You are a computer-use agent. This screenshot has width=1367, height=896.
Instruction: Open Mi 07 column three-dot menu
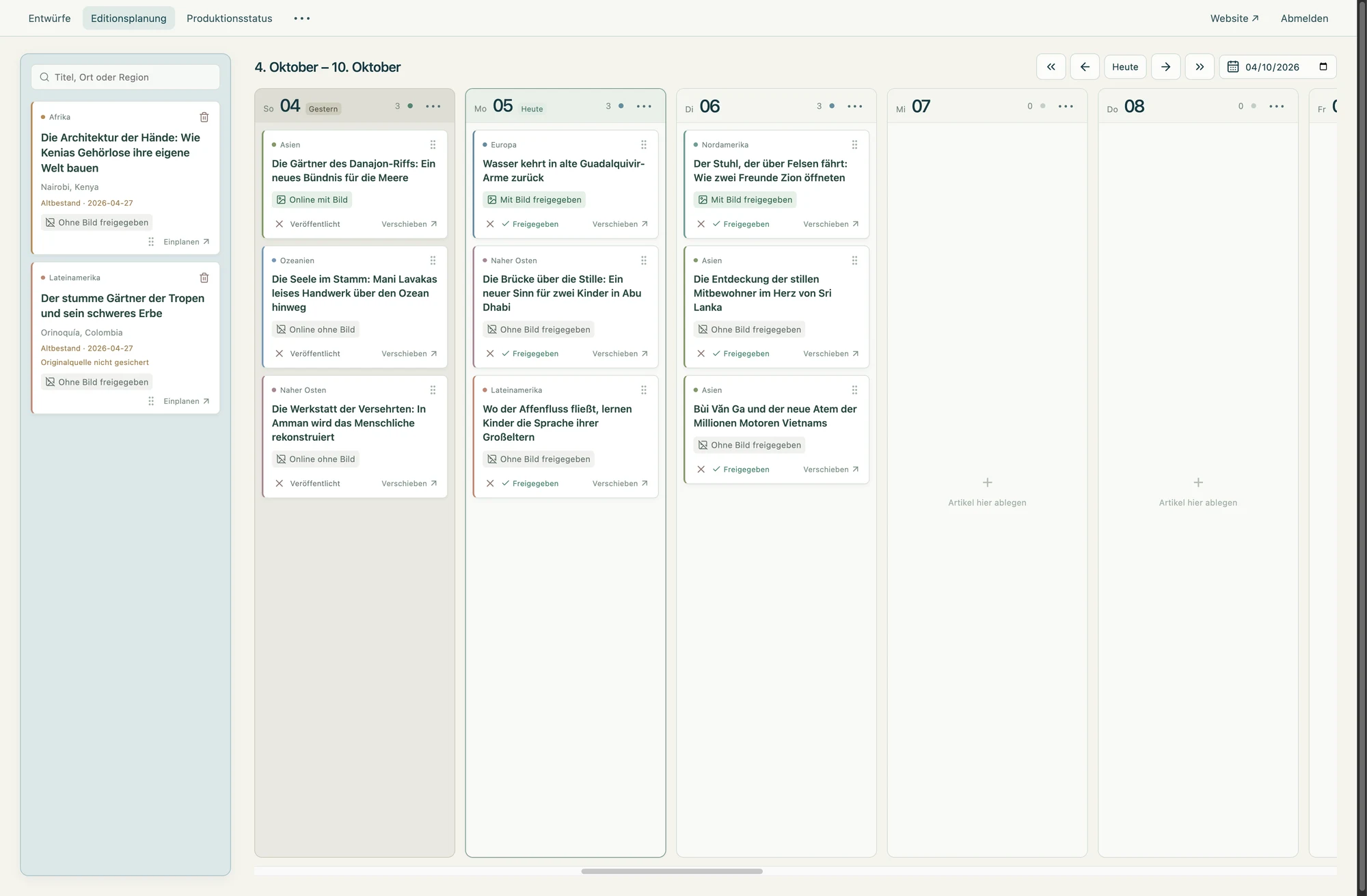point(1066,106)
